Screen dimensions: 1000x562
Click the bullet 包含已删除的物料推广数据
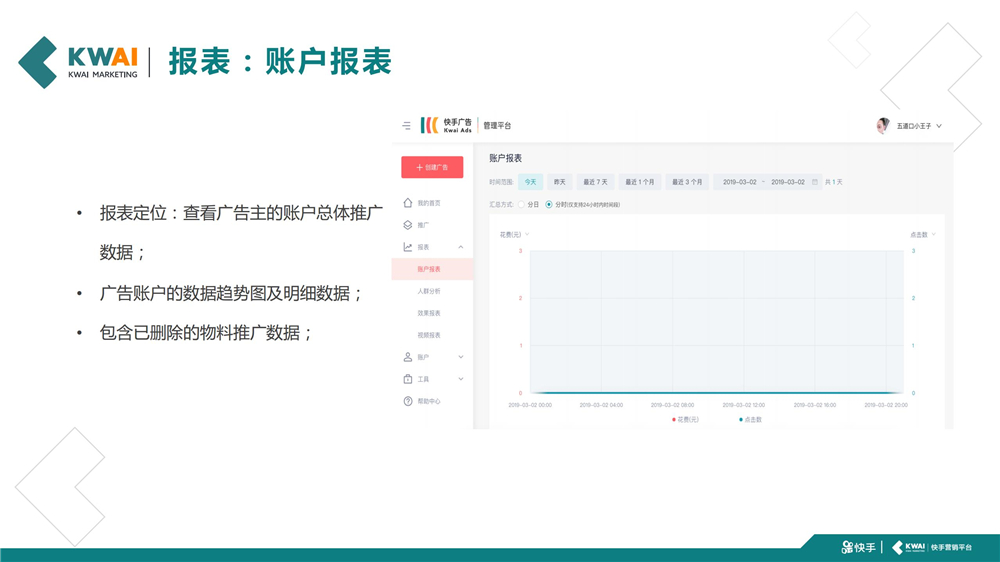206,333
